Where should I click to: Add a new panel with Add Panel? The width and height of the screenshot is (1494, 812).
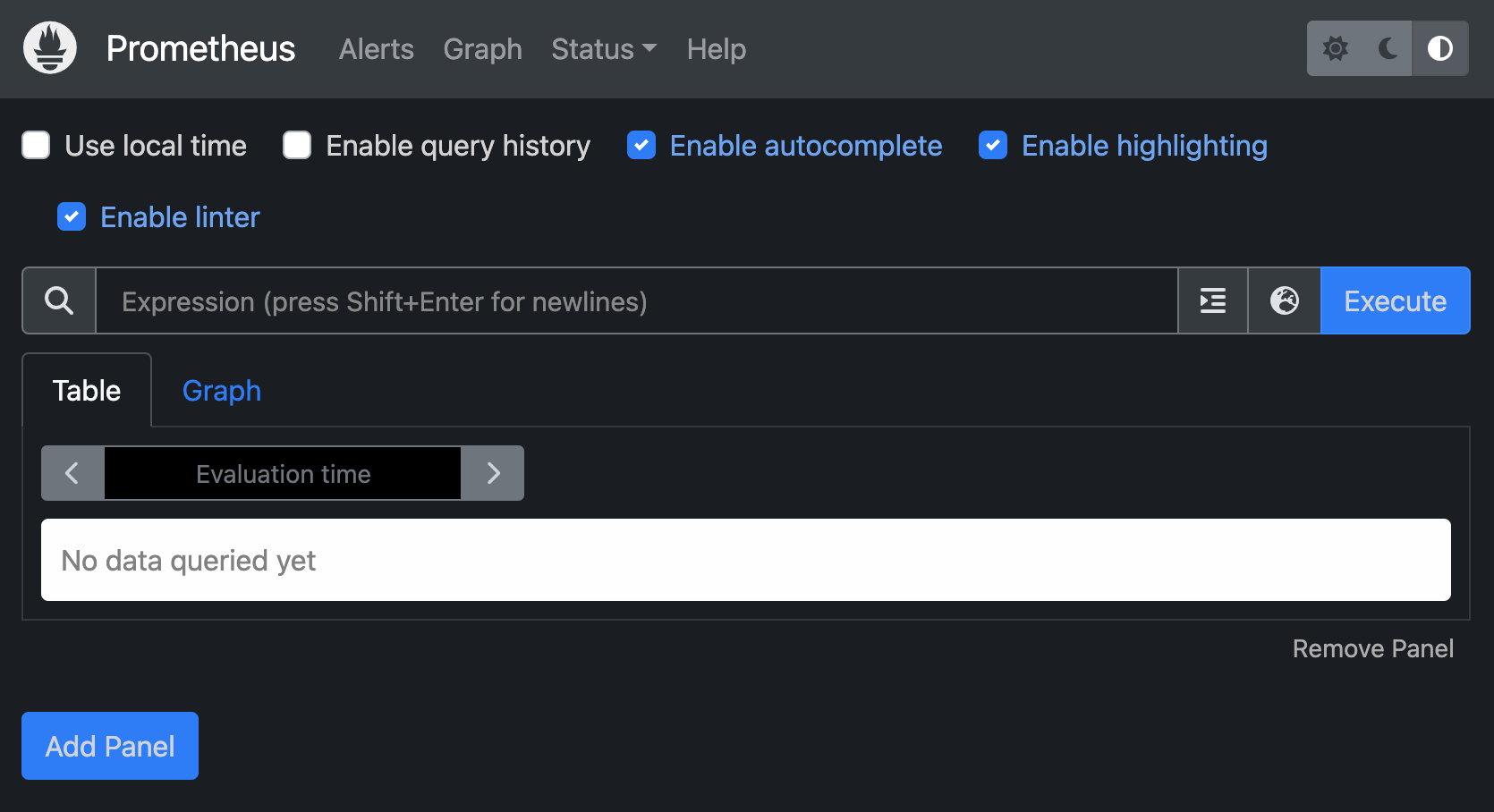coord(110,746)
